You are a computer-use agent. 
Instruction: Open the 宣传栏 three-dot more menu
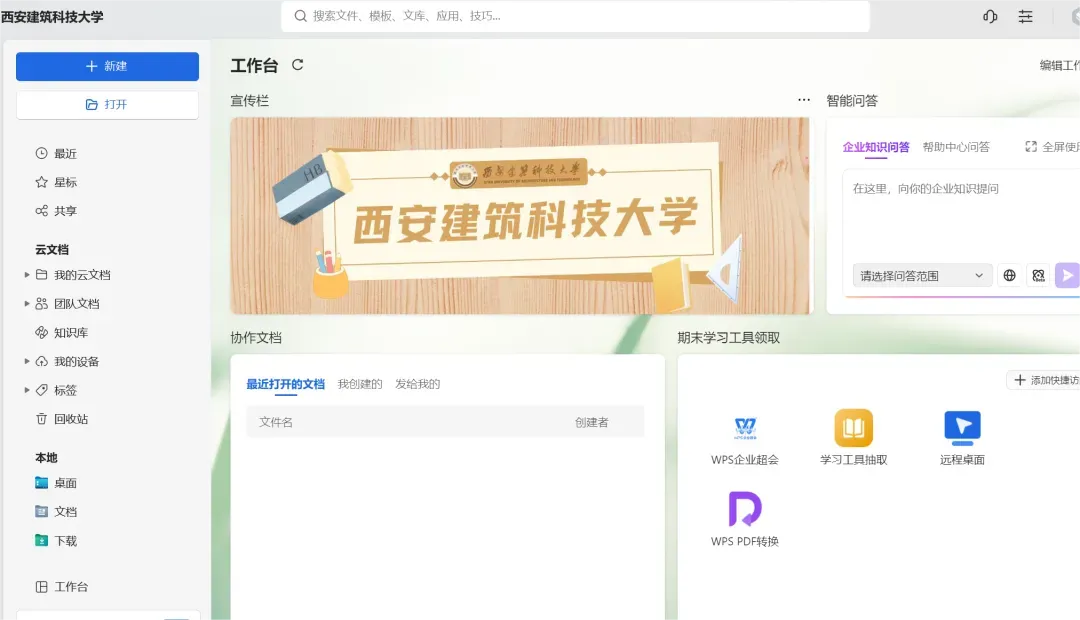804,100
